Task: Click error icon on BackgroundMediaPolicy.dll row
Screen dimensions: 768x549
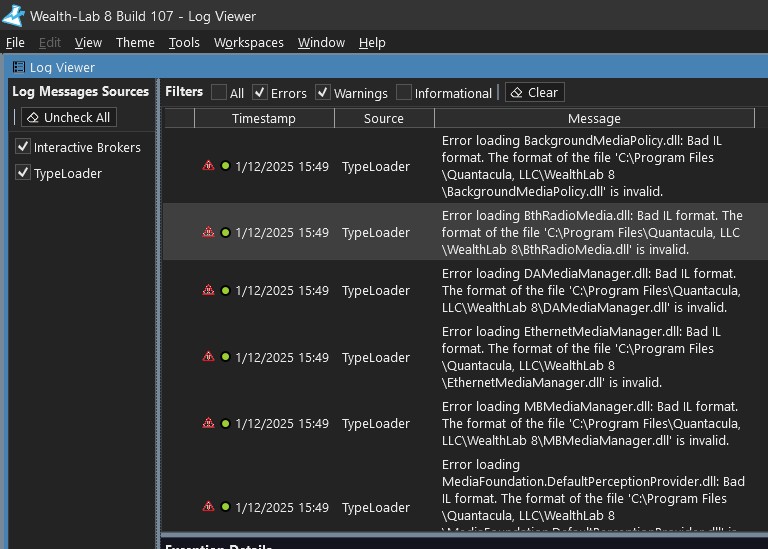Action: pos(208,166)
